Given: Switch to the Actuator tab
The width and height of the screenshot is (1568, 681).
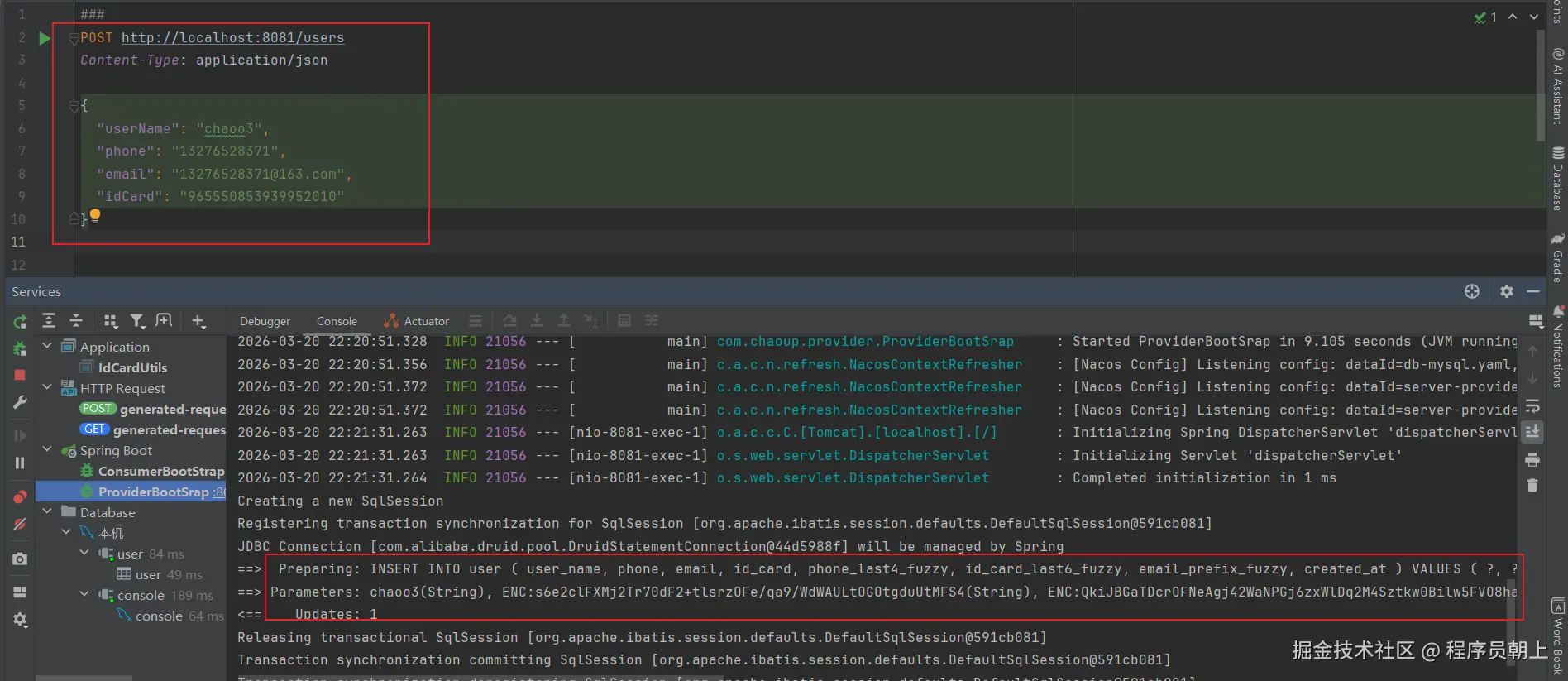Looking at the screenshot, I should (x=417, y=321).
